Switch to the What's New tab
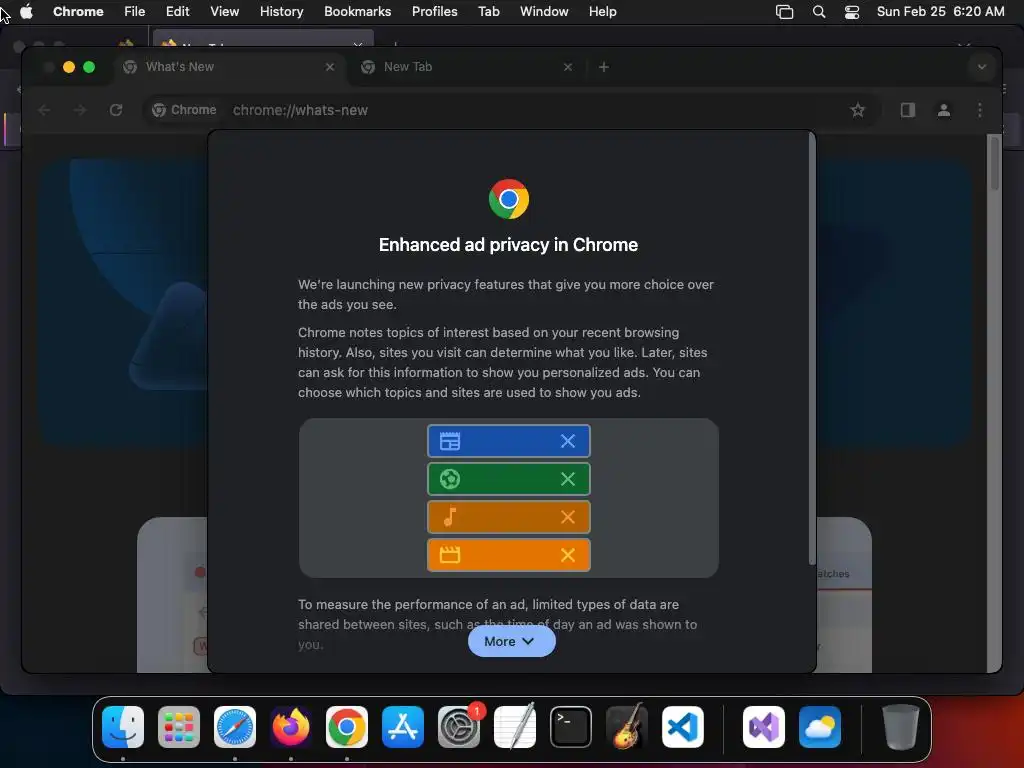Viewport: 1024px width, 768px height. [229, 67]
